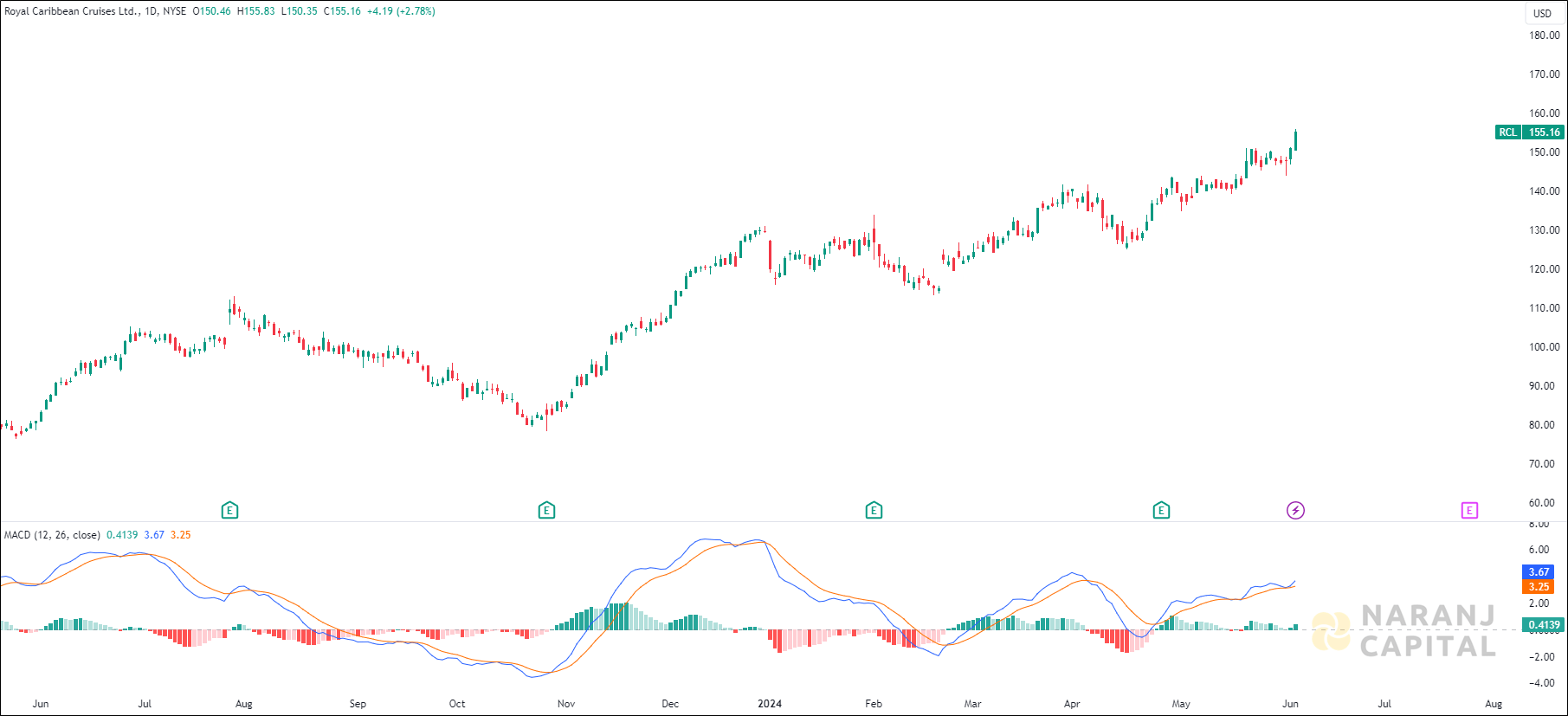Screen dimensions: 1568x716
Task: Click the MACD (12, 26, close) indicator legend
Action: pos(52,535)
